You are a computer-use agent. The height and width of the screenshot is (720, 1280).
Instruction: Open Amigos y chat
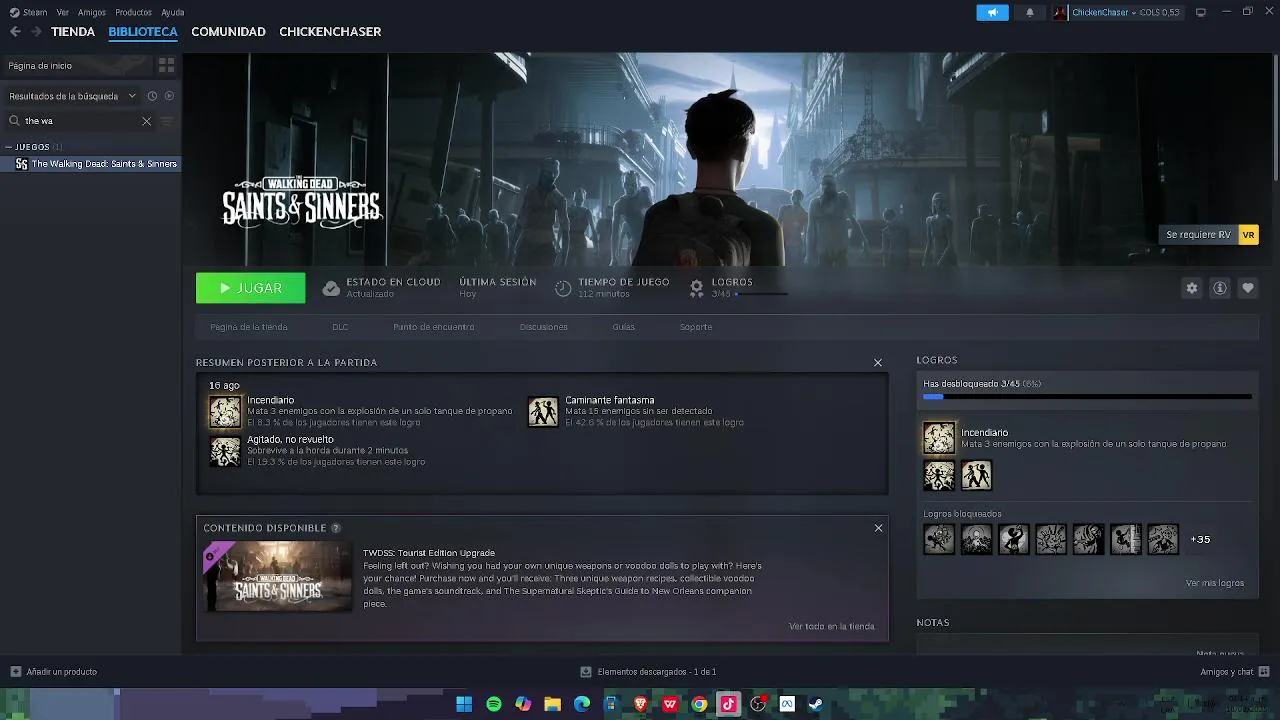coord(1235,672)
